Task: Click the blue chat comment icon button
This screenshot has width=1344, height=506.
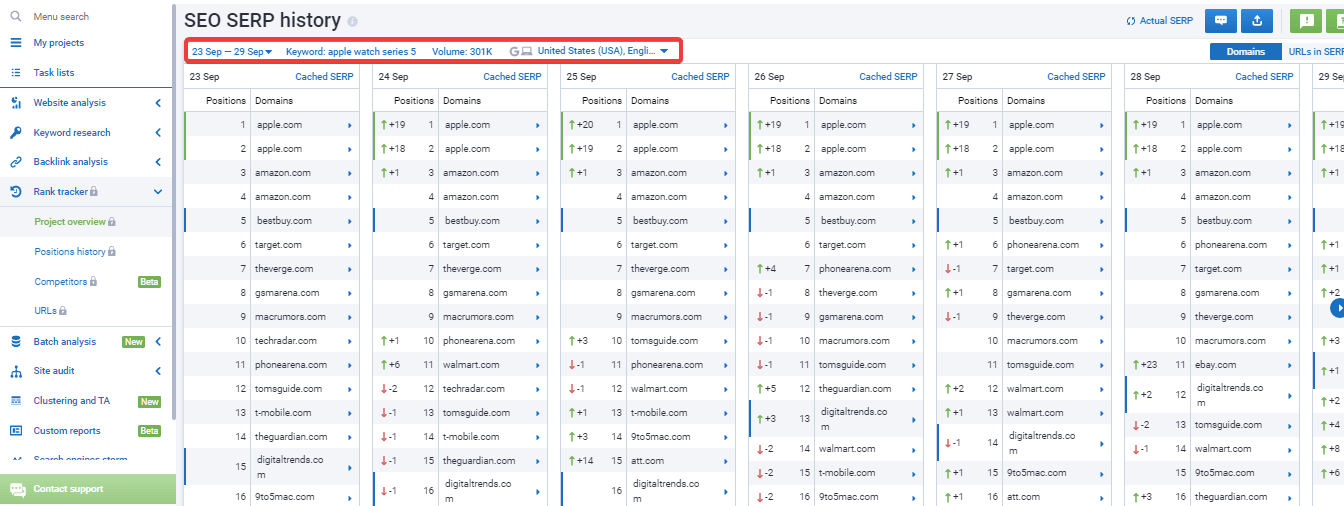Action: (1220, 21)
